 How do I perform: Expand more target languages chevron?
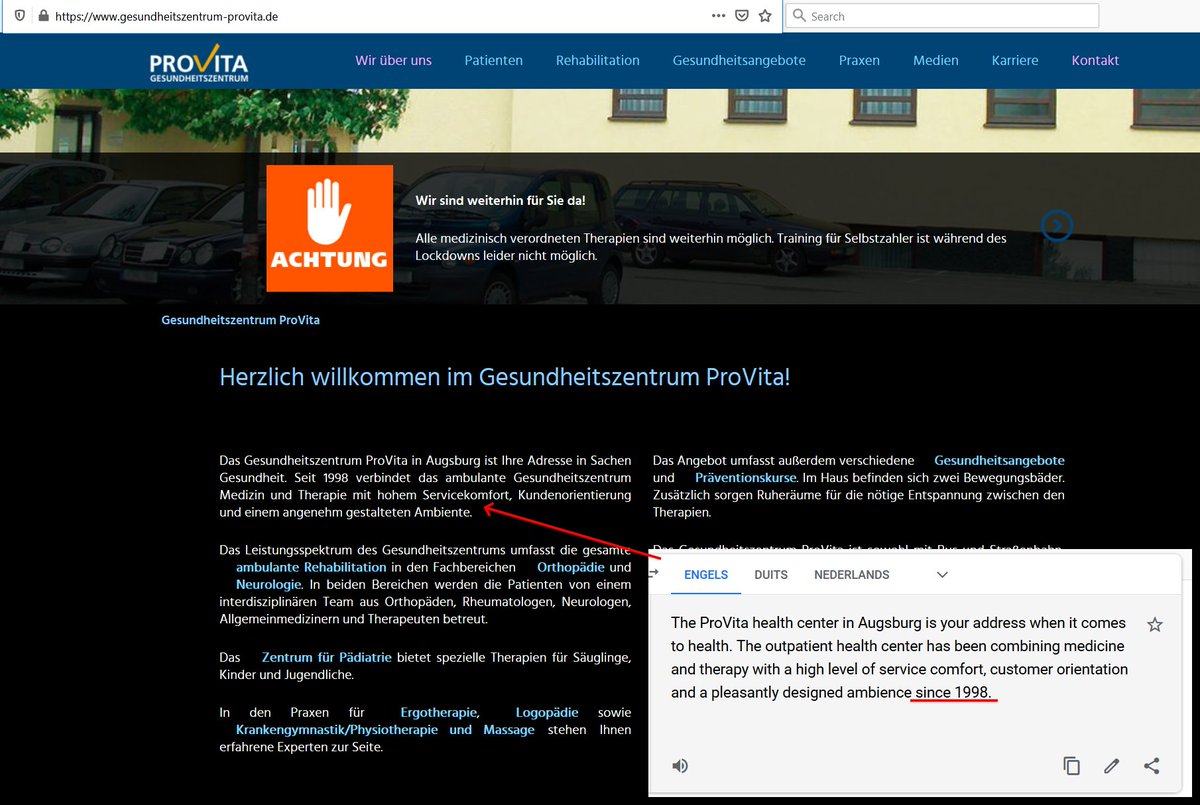coord(942,575)
